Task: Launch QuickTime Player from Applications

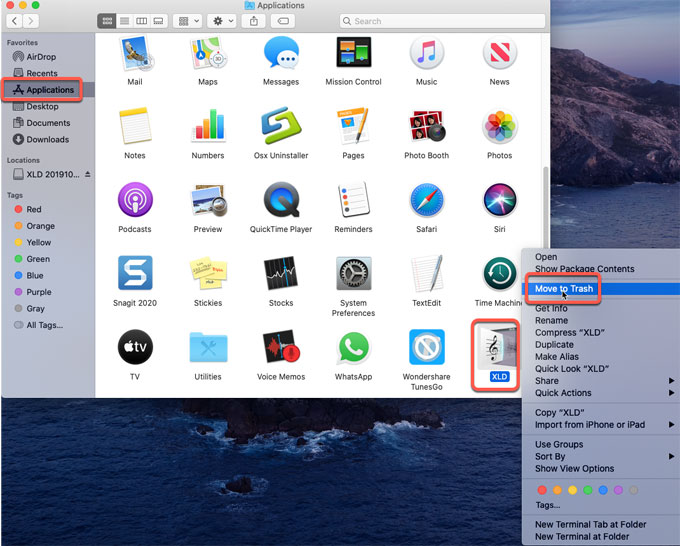Action: coord(281,200)
